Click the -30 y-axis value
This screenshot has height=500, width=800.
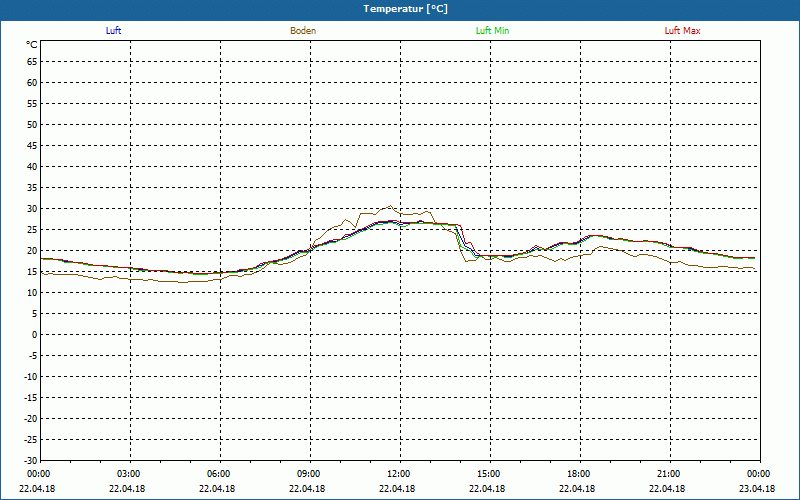[x=30, y=461]
